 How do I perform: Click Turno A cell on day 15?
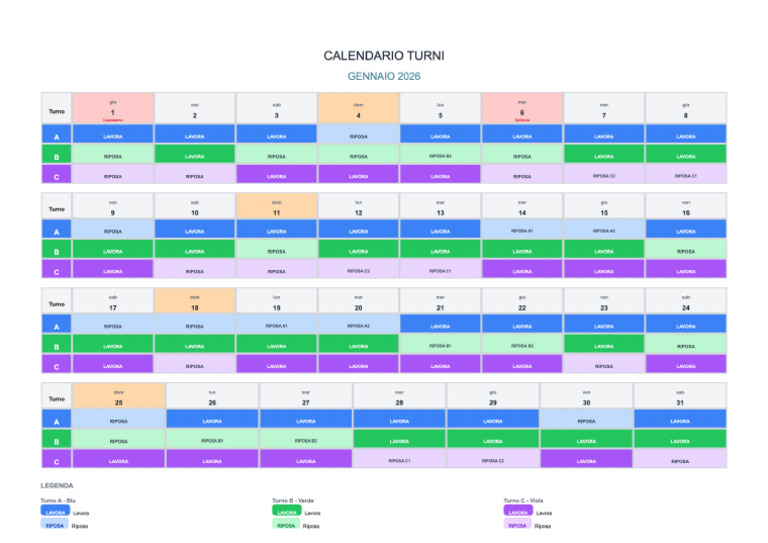[x=604, y=229]
